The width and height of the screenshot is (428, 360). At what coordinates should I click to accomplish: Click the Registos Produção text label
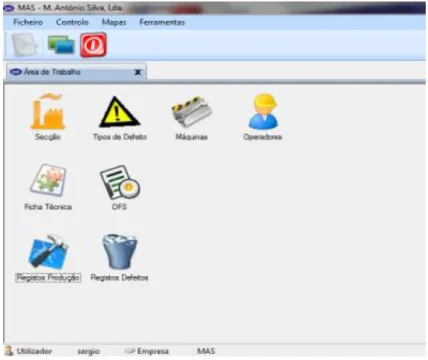[x=48, y=277]
